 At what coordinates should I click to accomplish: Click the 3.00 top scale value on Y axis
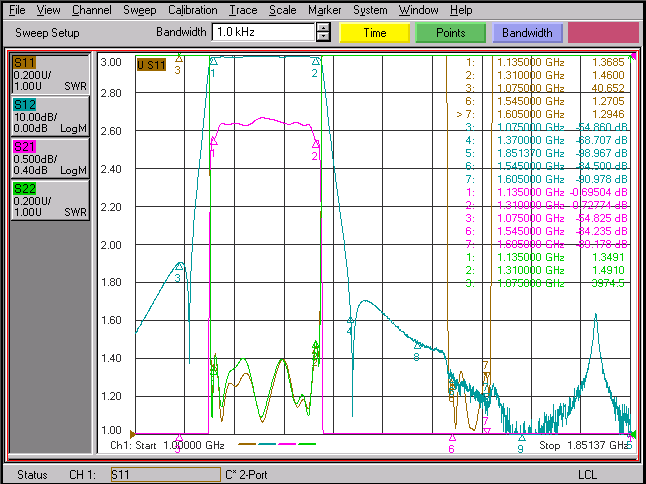(111, 63)
